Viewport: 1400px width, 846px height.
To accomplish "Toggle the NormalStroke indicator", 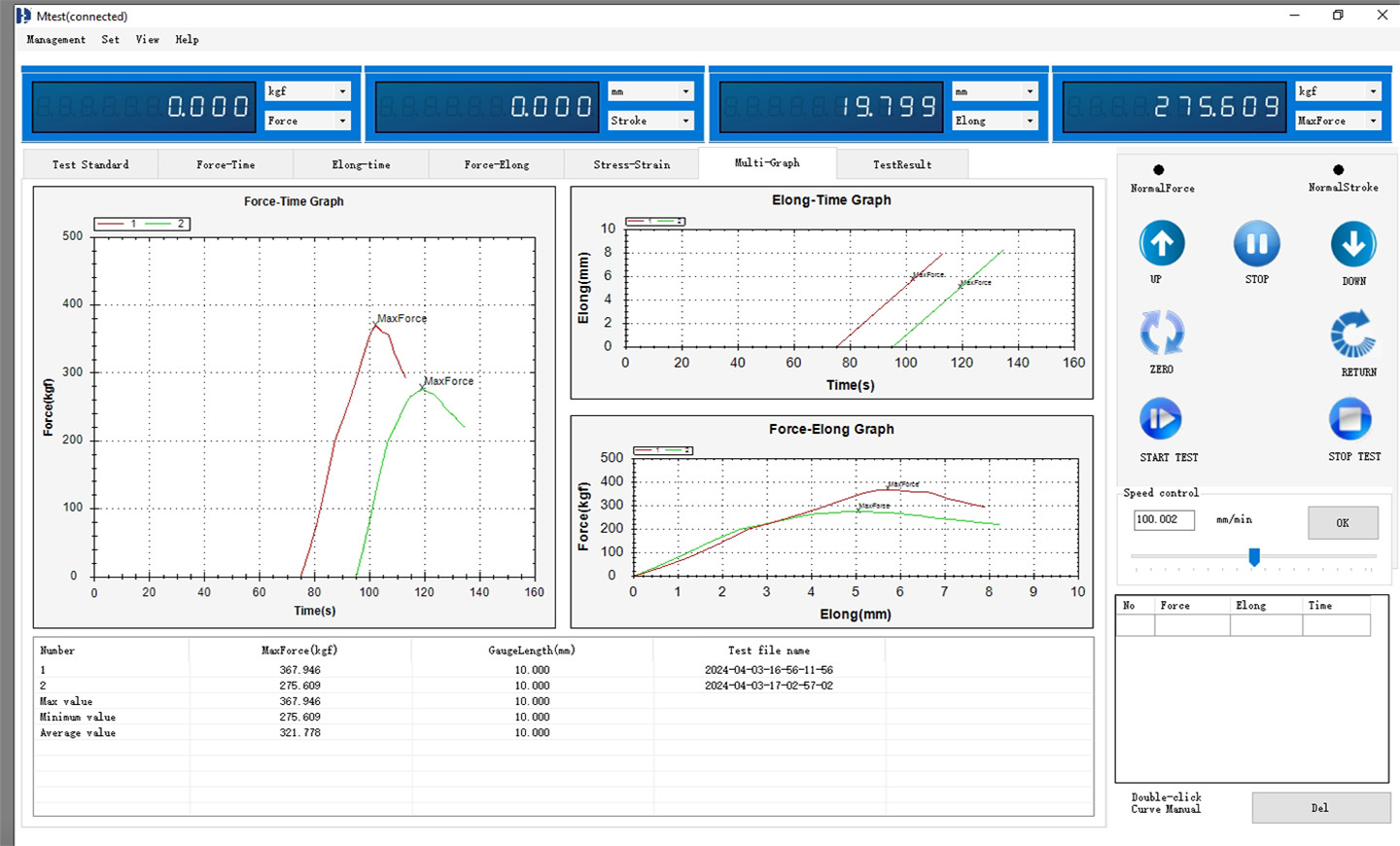I will point(1339,170).
